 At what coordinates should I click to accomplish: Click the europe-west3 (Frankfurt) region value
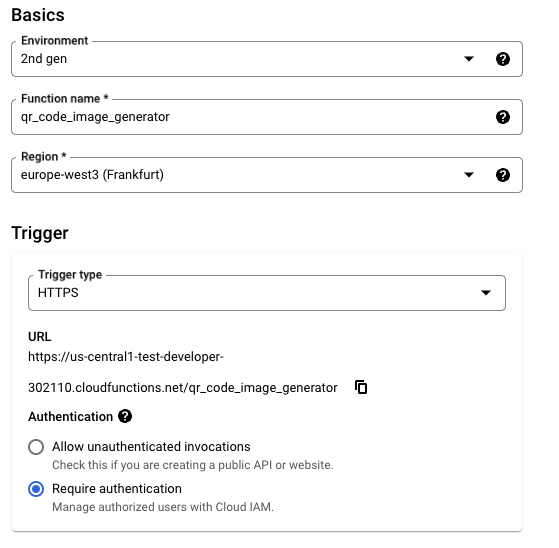pos(92,175)
